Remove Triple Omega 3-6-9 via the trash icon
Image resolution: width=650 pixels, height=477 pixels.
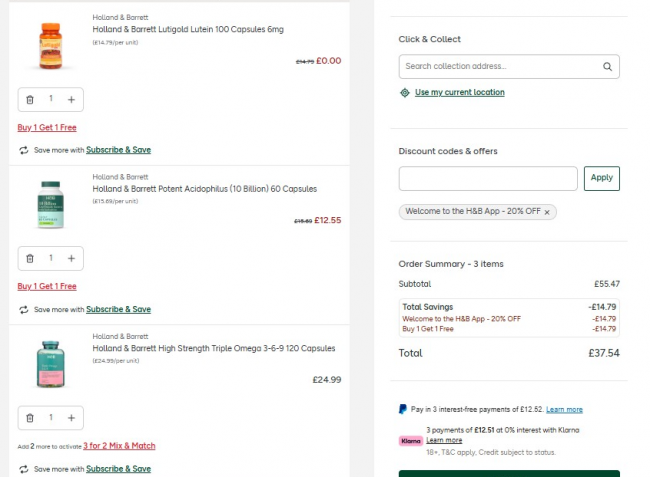click(x=30, y=417)
